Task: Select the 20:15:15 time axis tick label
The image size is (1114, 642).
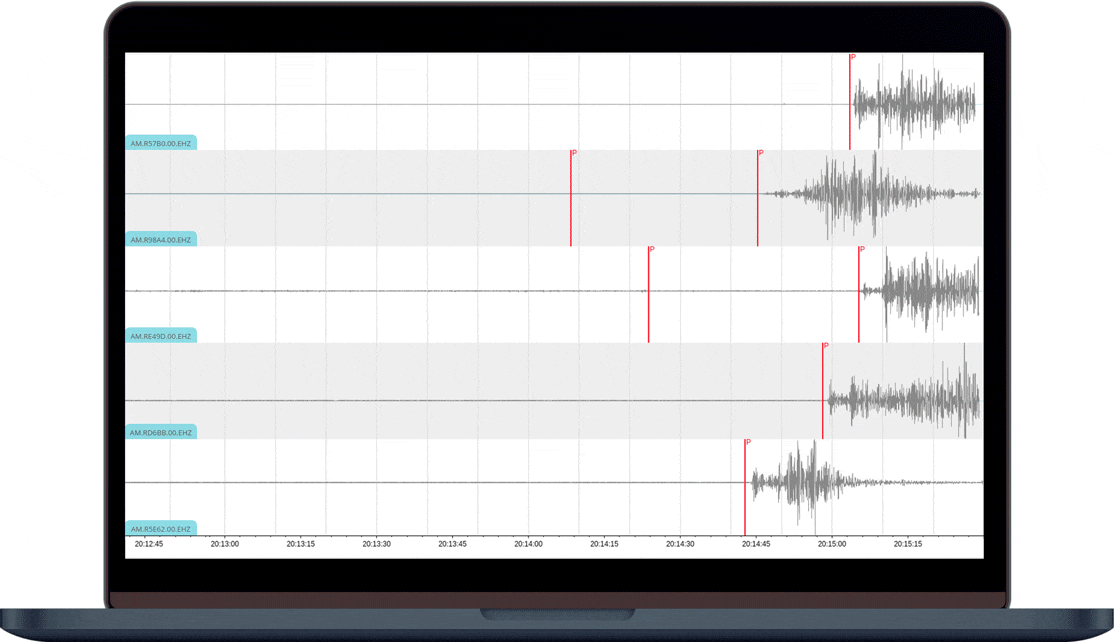Action: click(907, 545)
